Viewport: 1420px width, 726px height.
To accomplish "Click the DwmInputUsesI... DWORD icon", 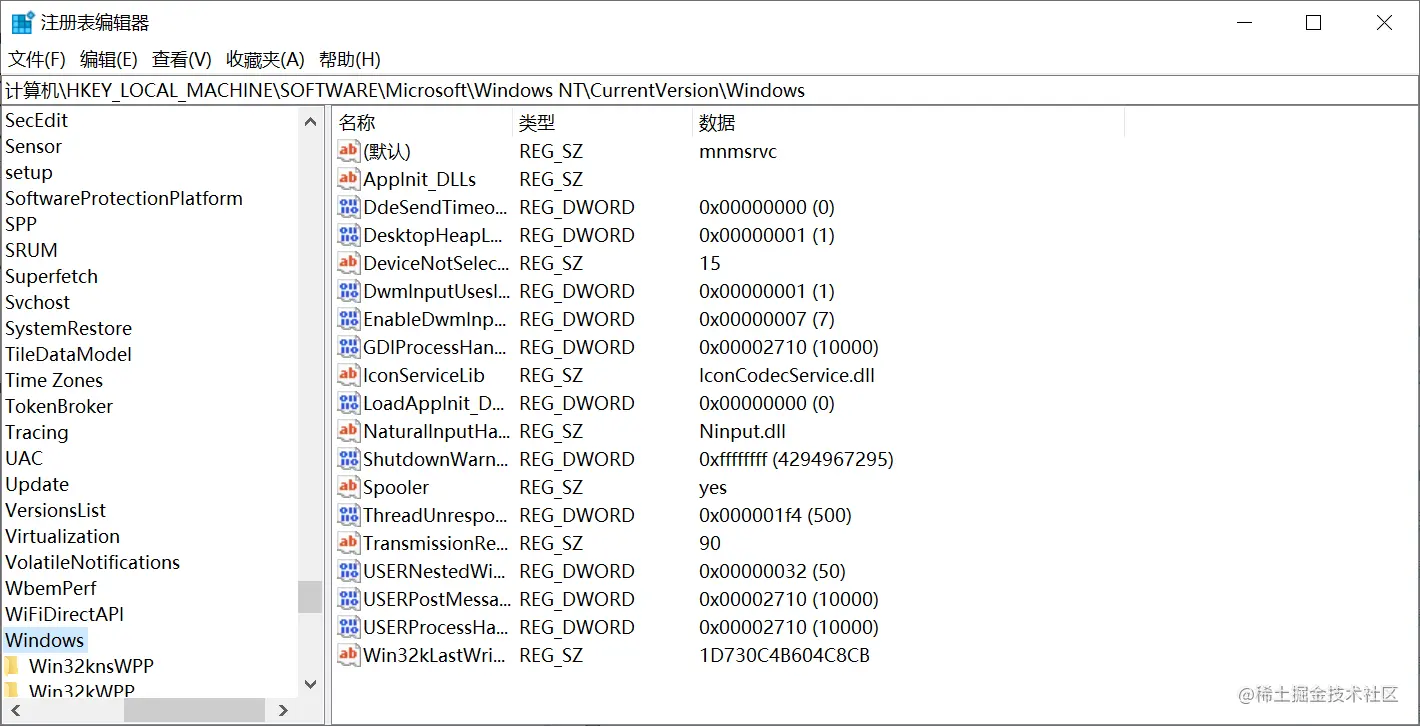I will point(348,291).
